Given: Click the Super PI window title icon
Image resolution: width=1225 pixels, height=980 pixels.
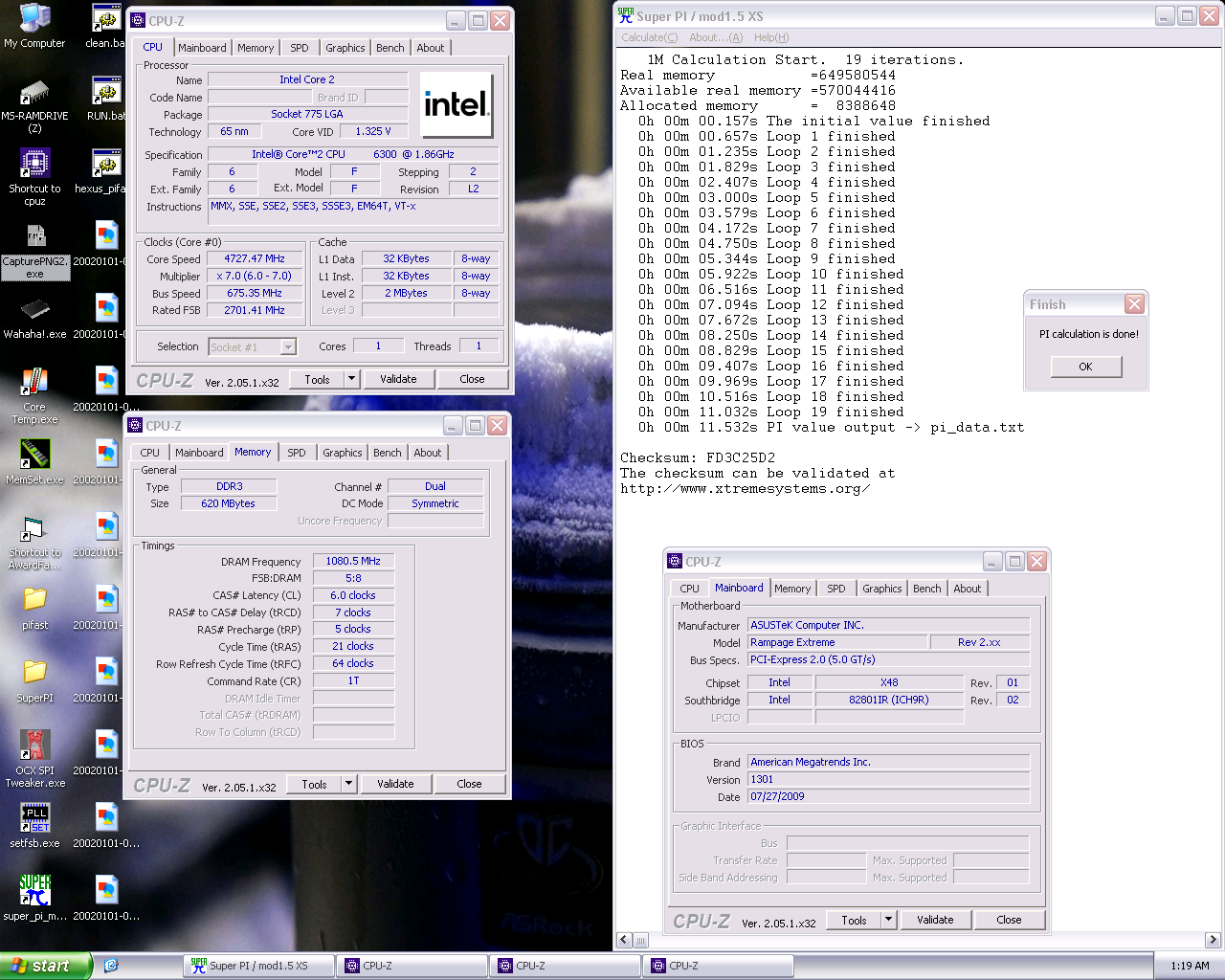Looking at the screenshot, I should [626, 15].
